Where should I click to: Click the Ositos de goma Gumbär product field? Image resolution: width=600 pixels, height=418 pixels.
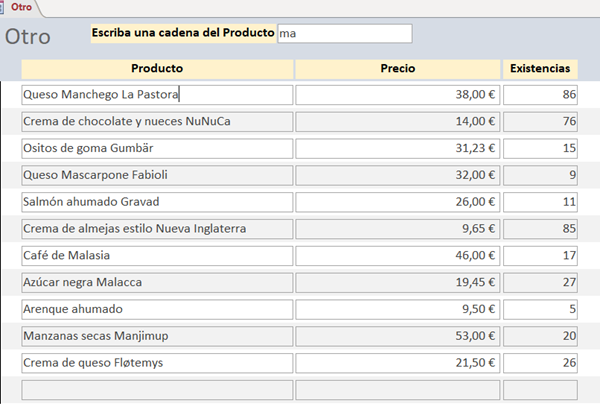(x=157, y=148)
